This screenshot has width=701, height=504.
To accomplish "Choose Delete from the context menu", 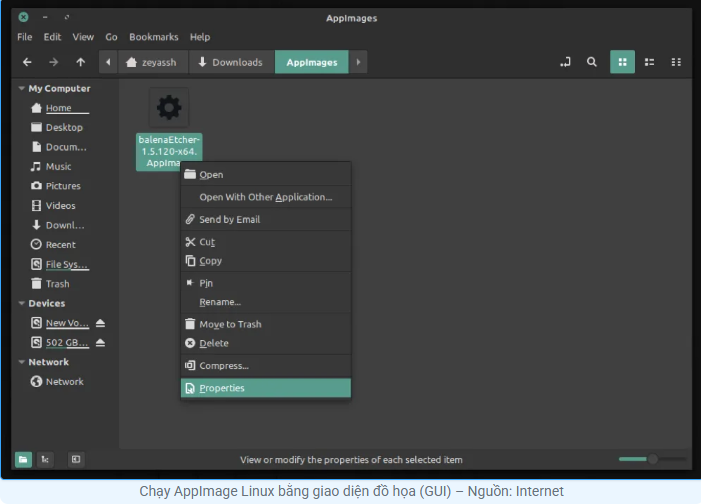I will tap(266, 343).
